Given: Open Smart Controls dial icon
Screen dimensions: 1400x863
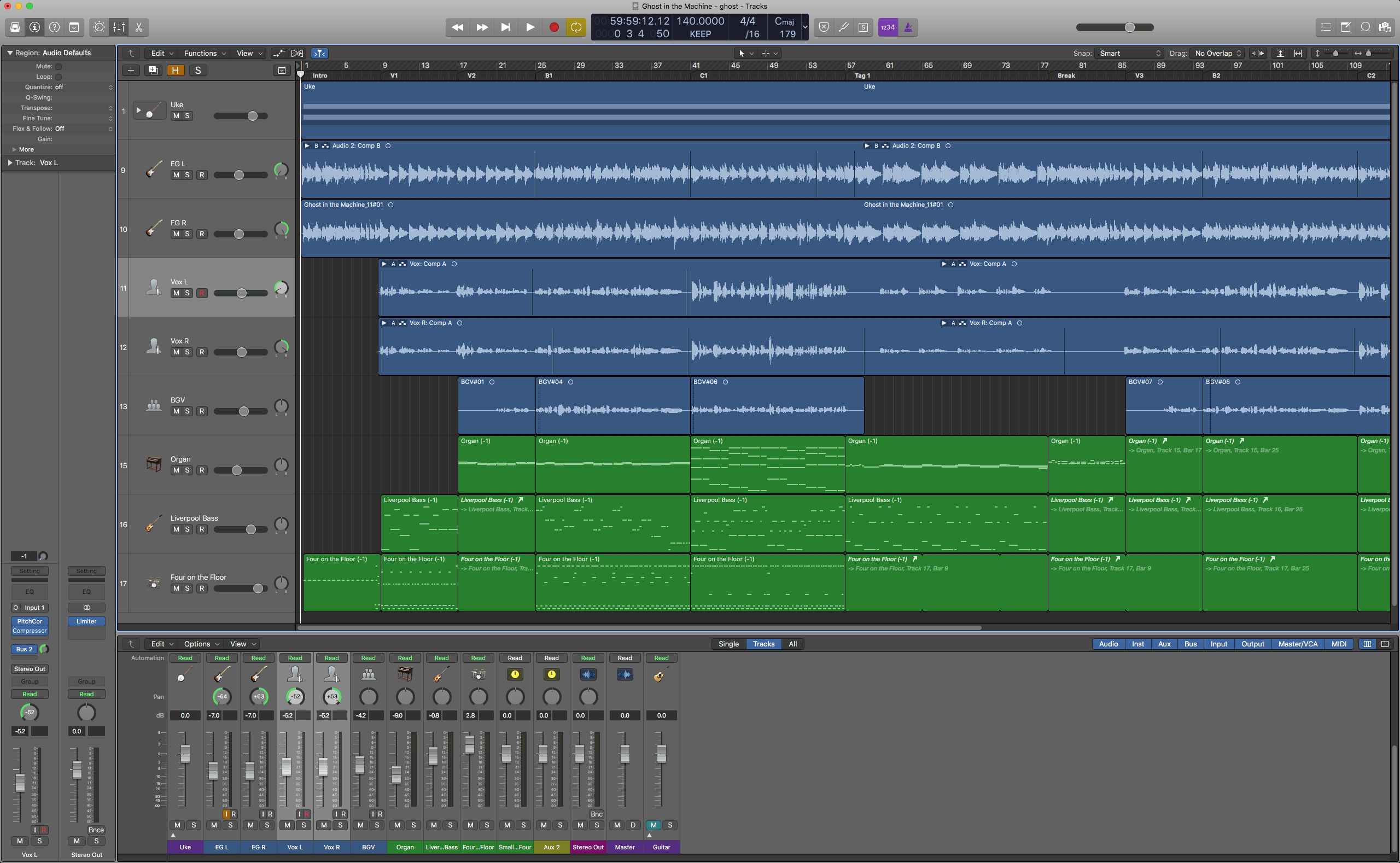Looking at the screenshot, I should coord(100,27).
